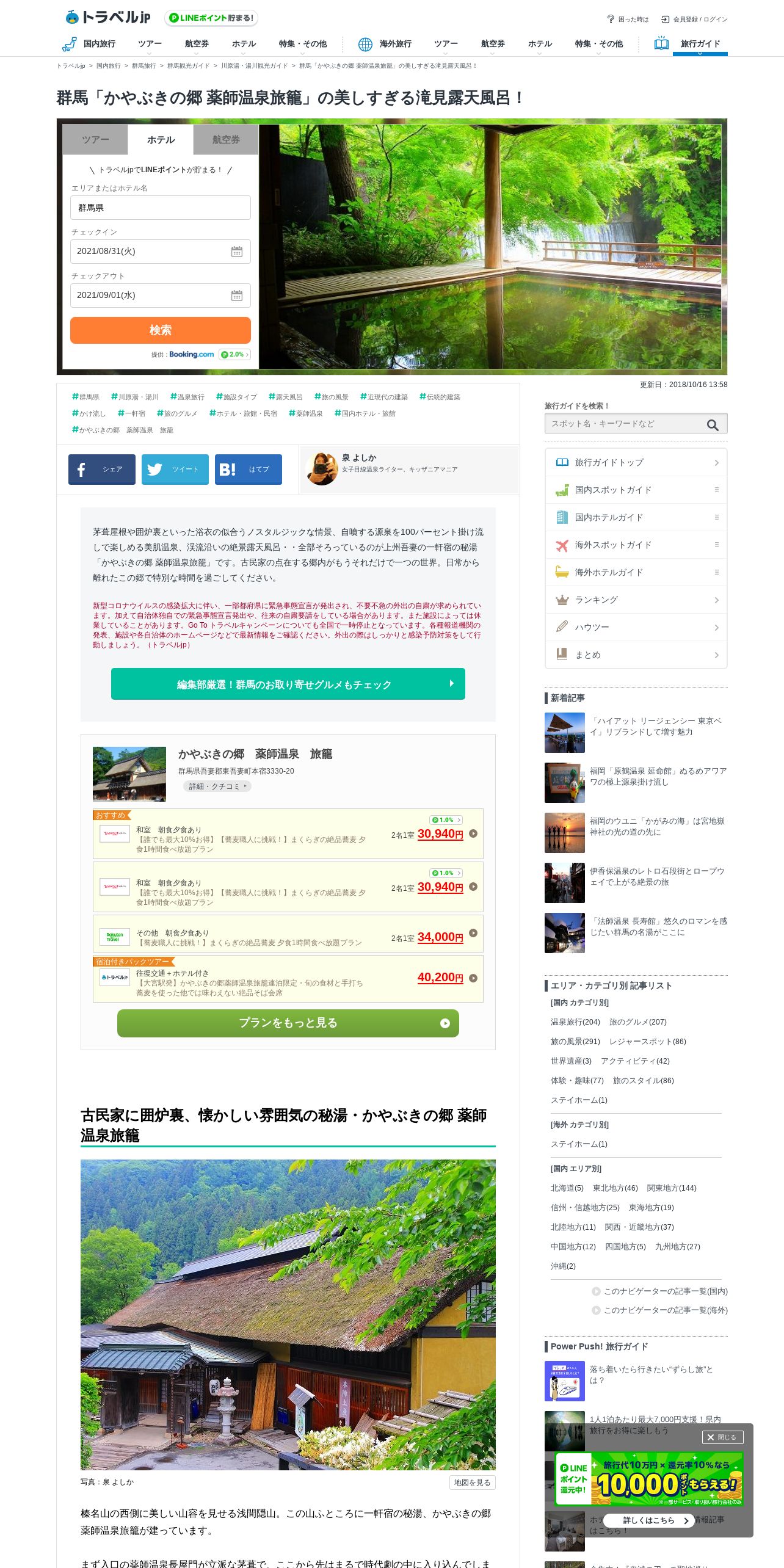Click エリアまたはホテル名 input field
This screenshot has width=784, height=1568.
[161, 208]
